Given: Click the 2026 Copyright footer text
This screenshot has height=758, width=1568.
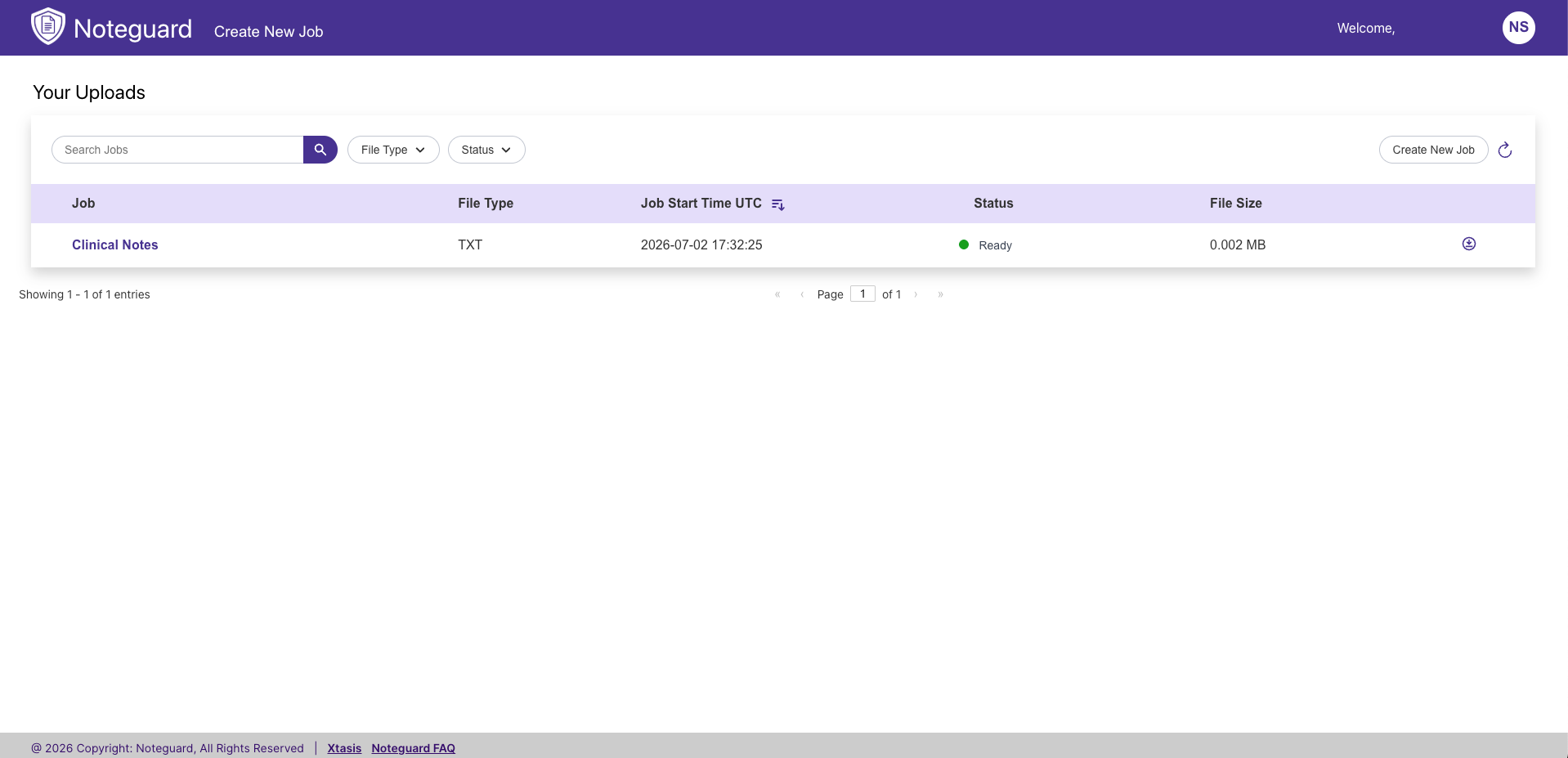Looking at the screenshot, I should [x=168, y=748].
